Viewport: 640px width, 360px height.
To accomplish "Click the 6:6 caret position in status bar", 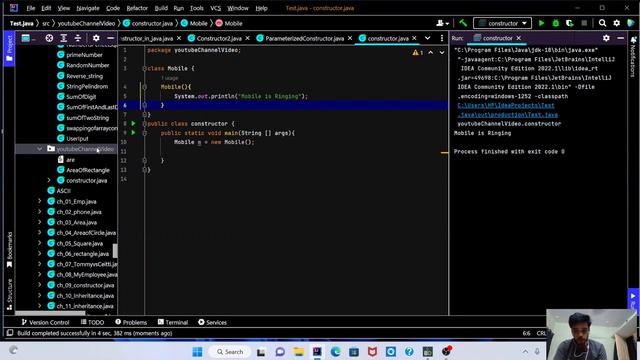I will (x=527, y=333).
